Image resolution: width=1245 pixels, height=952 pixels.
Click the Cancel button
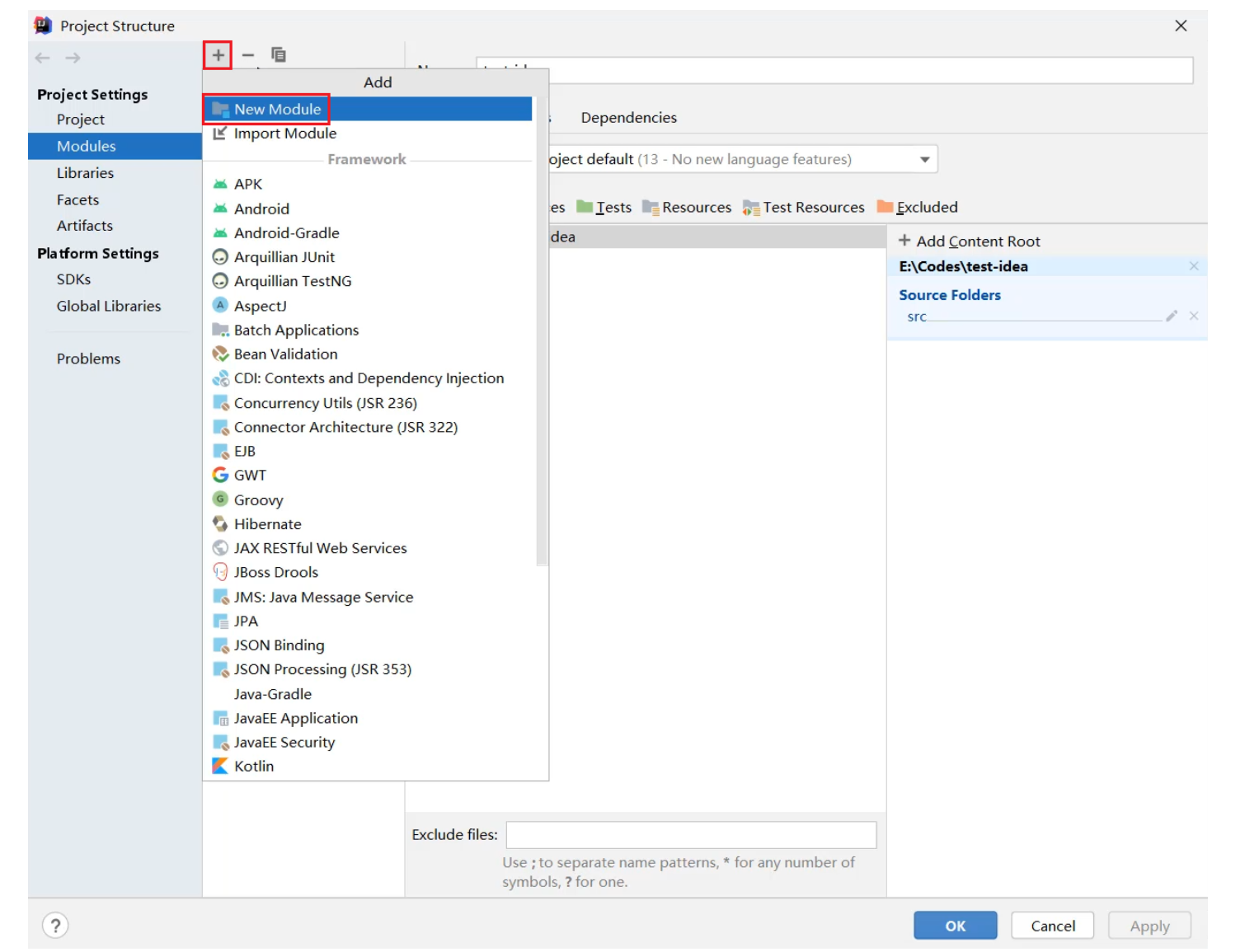(1053, 926)
